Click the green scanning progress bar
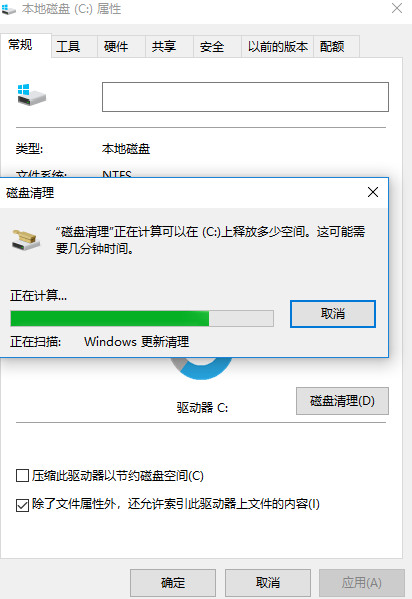The height and width of the screenshot is (599, 412). click(142, 319)
